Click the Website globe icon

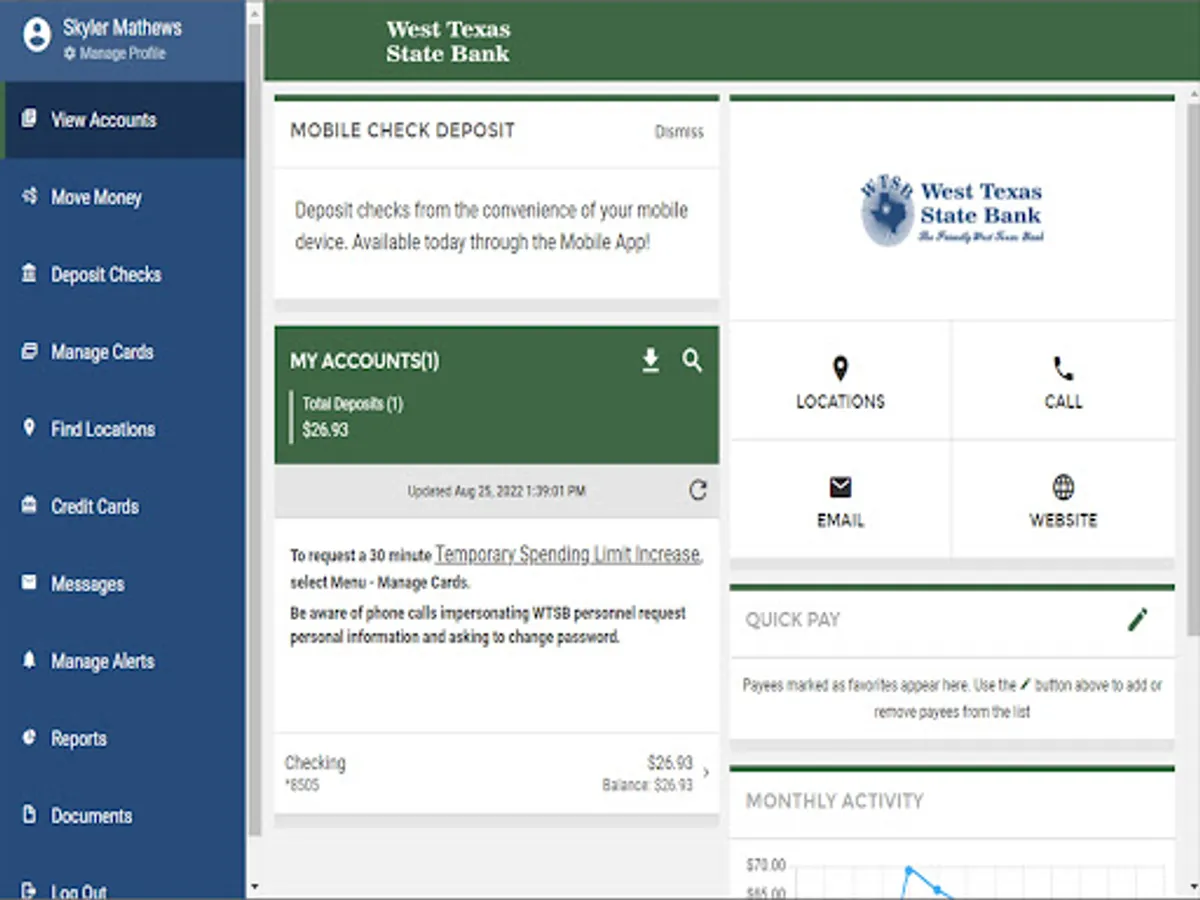click(1063, 489)
